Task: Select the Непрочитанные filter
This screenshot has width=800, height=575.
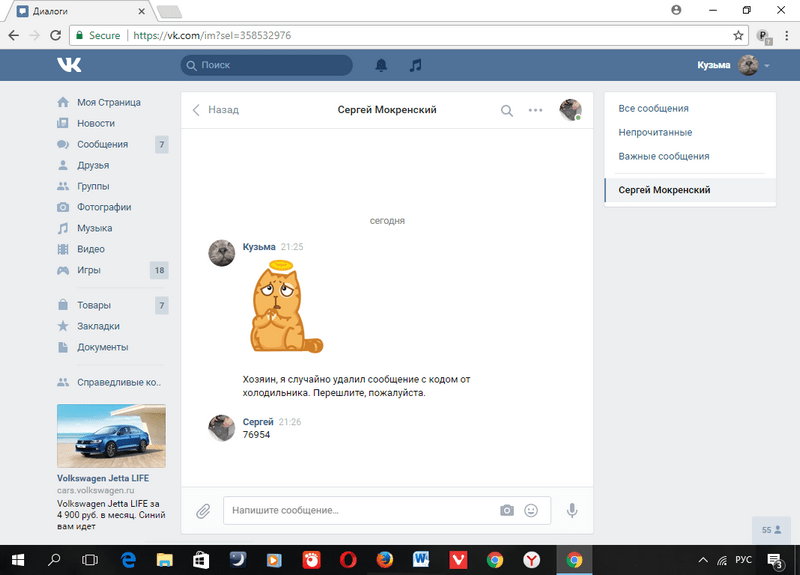Action: click(655, 132)
